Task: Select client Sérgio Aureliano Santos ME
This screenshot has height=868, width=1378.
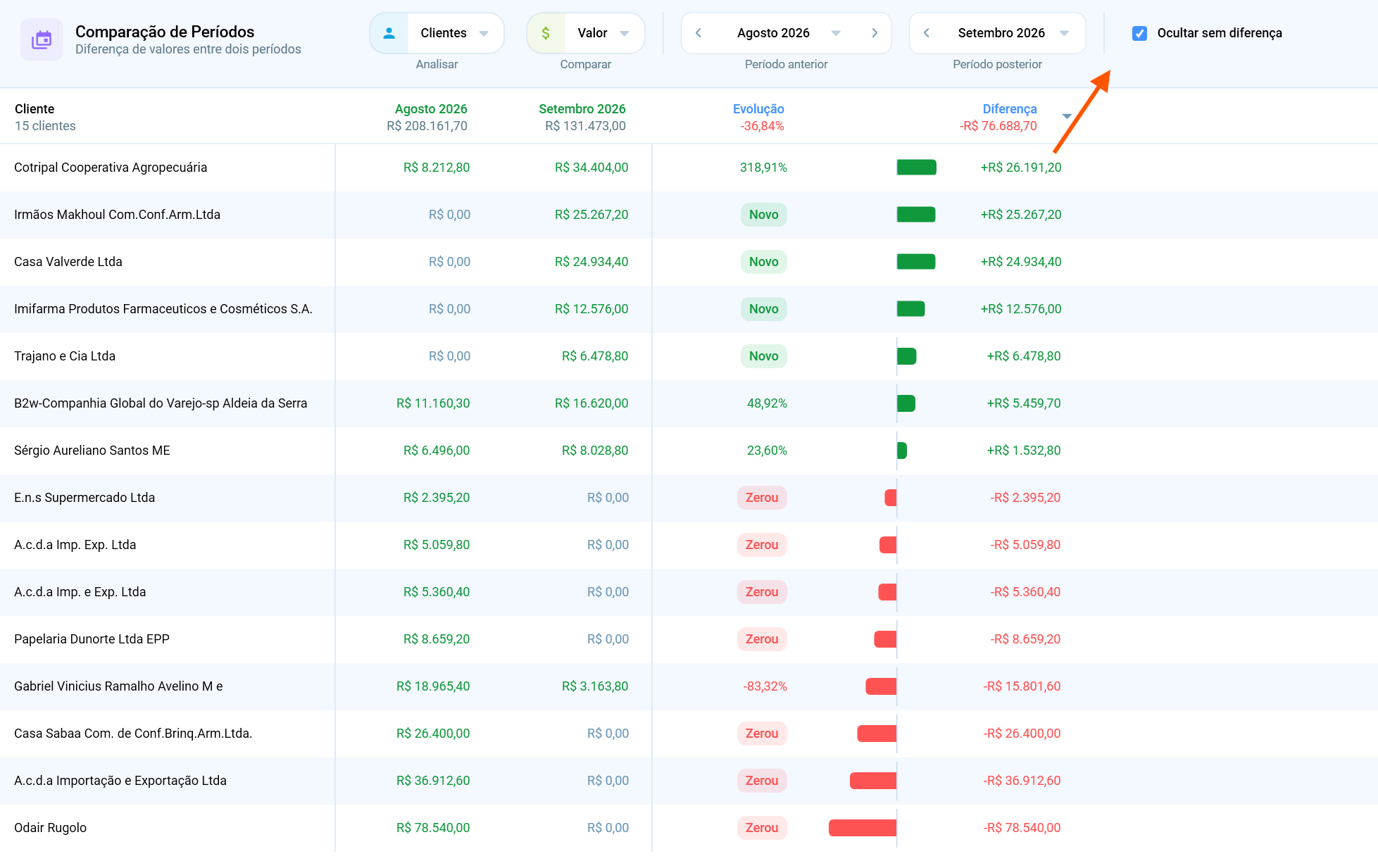Action: click(x=92, y=451)
